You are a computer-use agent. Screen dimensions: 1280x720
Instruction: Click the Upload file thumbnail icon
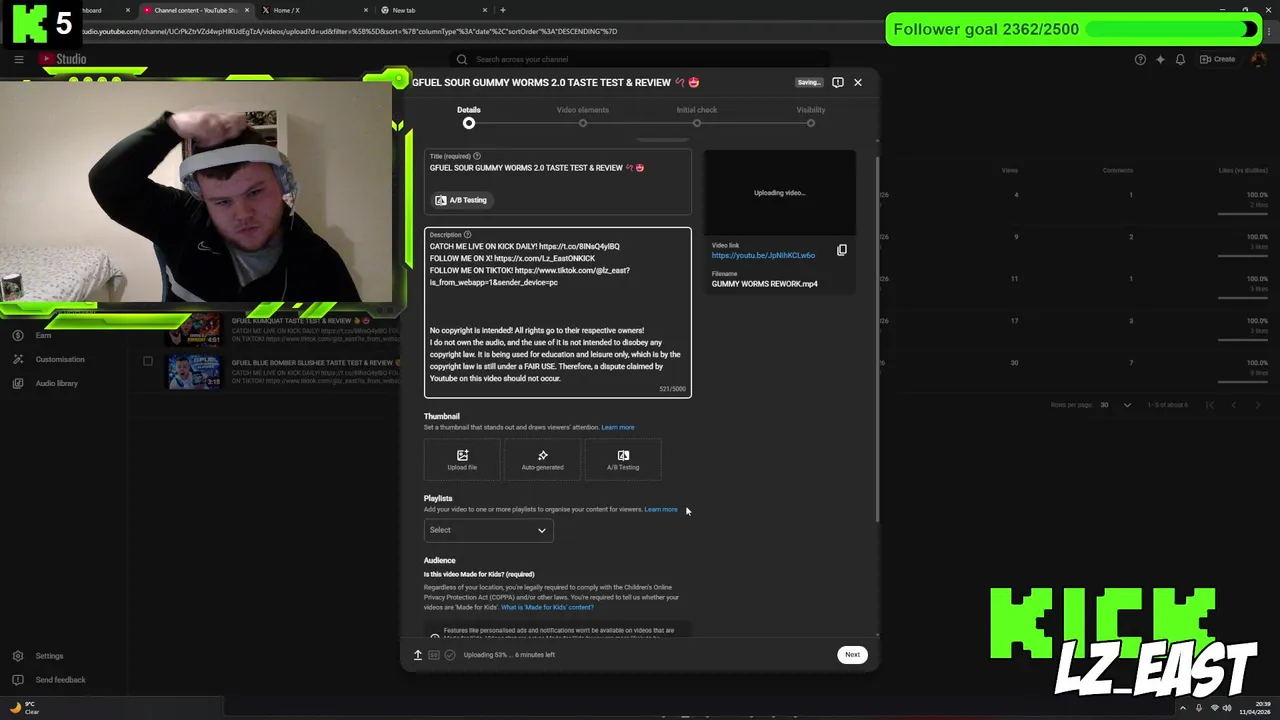462,456
